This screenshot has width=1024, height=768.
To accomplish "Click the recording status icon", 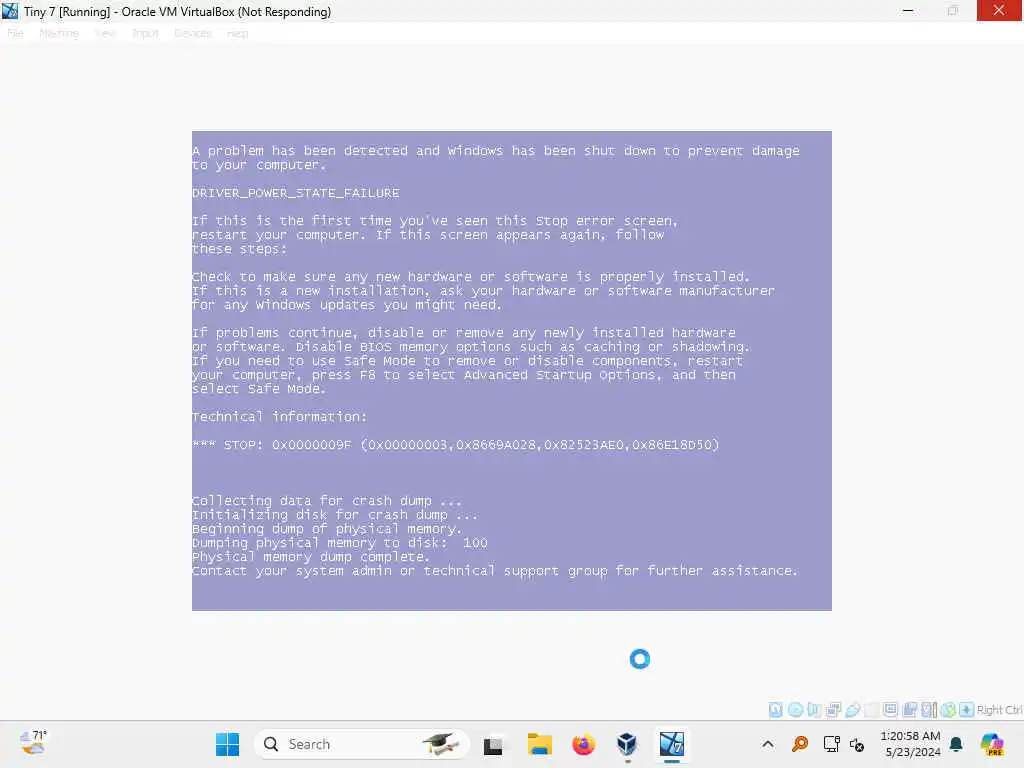I will coord(909,710).
